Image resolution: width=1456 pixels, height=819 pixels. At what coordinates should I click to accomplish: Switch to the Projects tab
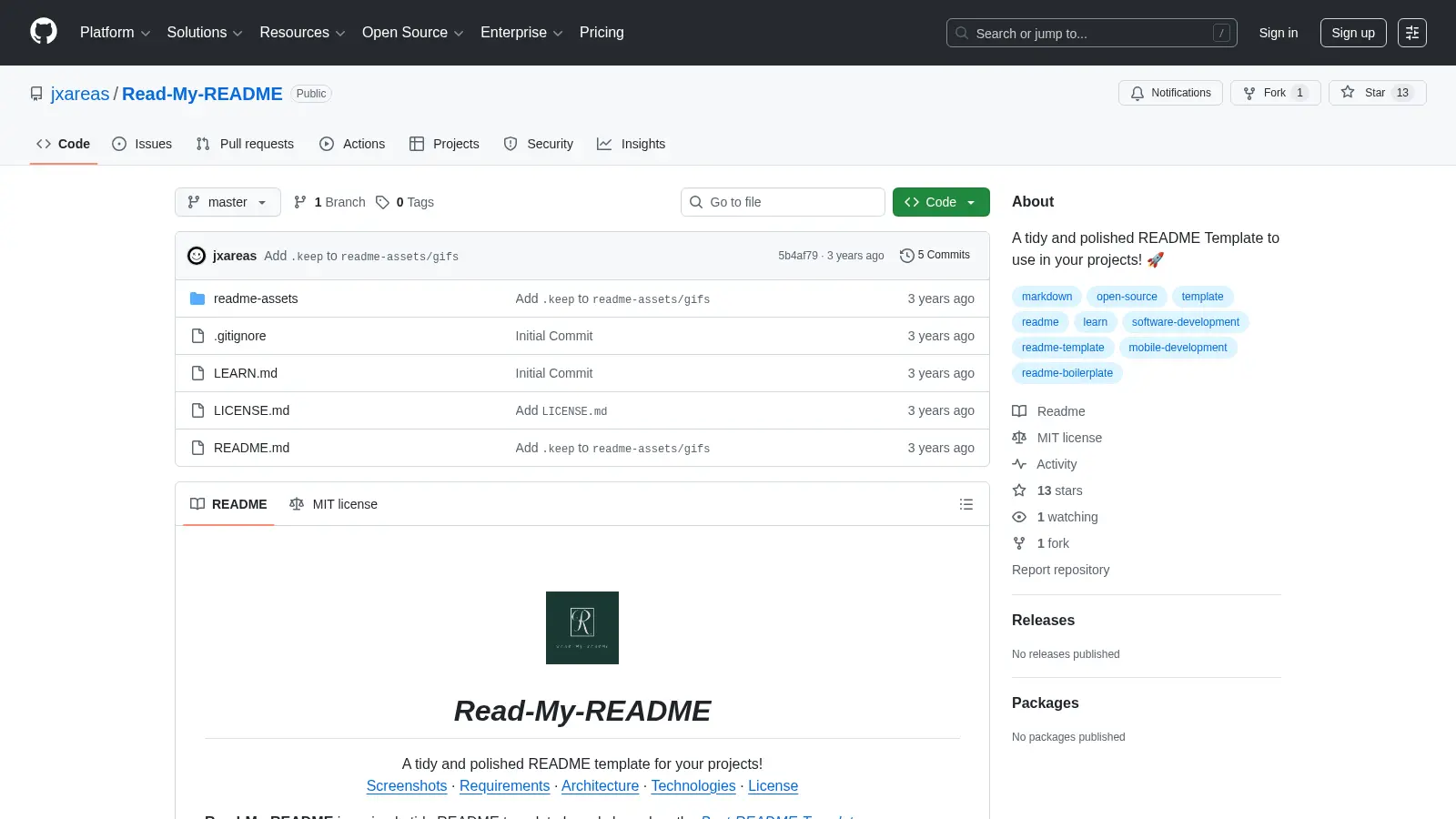pyautogui.click(x=444, y=144)
